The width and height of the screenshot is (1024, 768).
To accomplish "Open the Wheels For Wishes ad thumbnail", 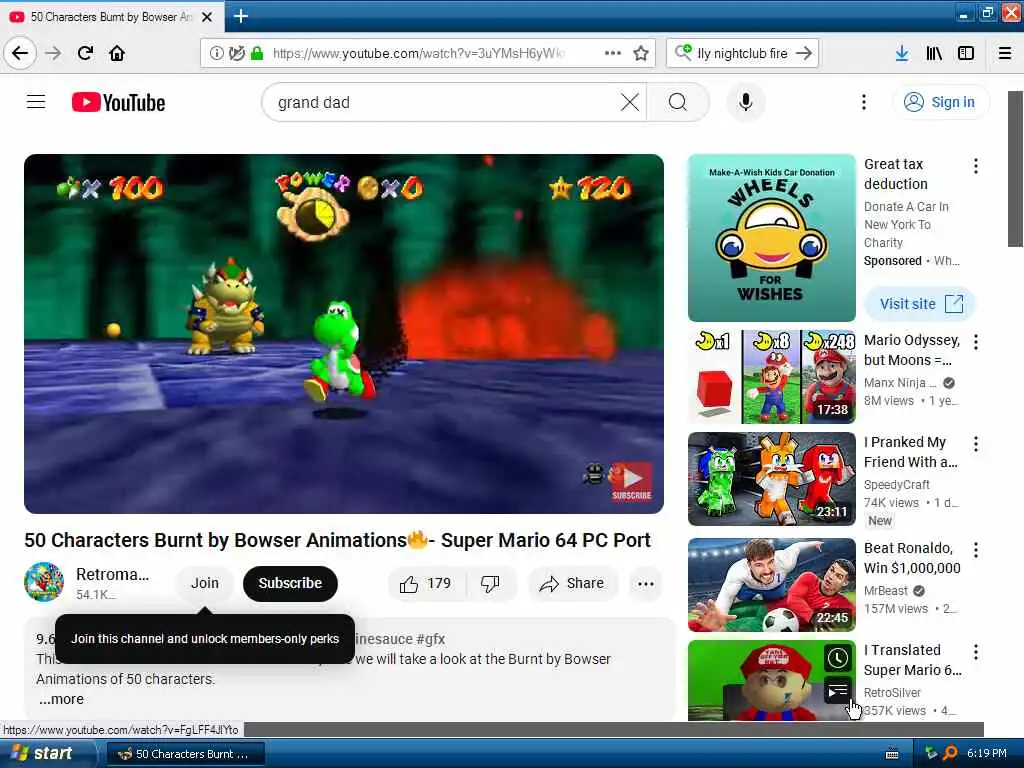I will [771, 238].
